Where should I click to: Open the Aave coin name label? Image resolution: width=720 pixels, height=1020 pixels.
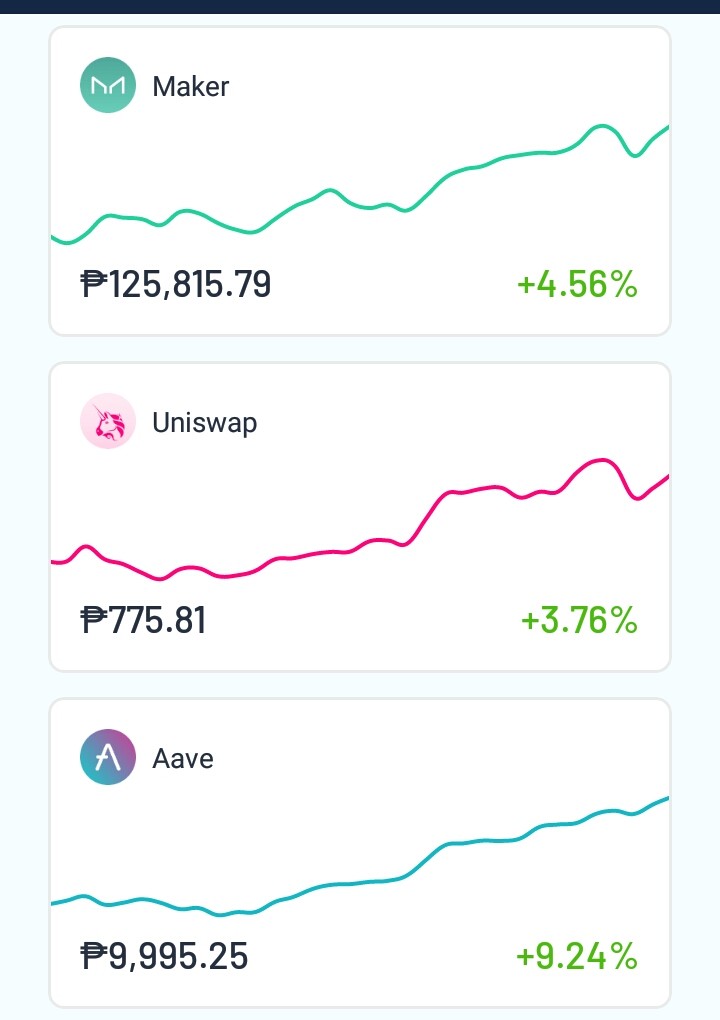click(183, 758)
